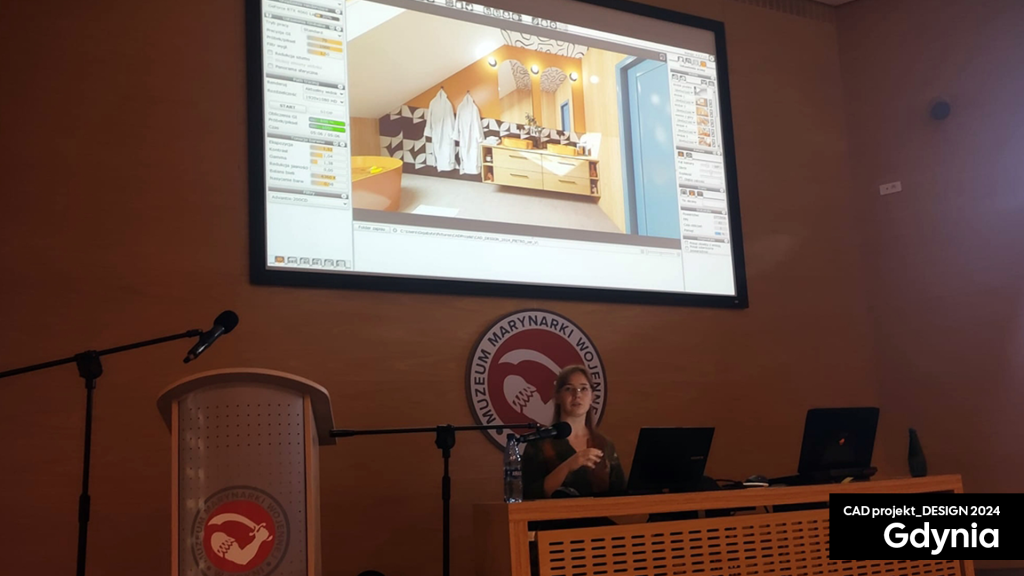Viewport: 1024px width, 576px height.
Task: Adjust the Precyzja GI slider
Action: point(325,40)
